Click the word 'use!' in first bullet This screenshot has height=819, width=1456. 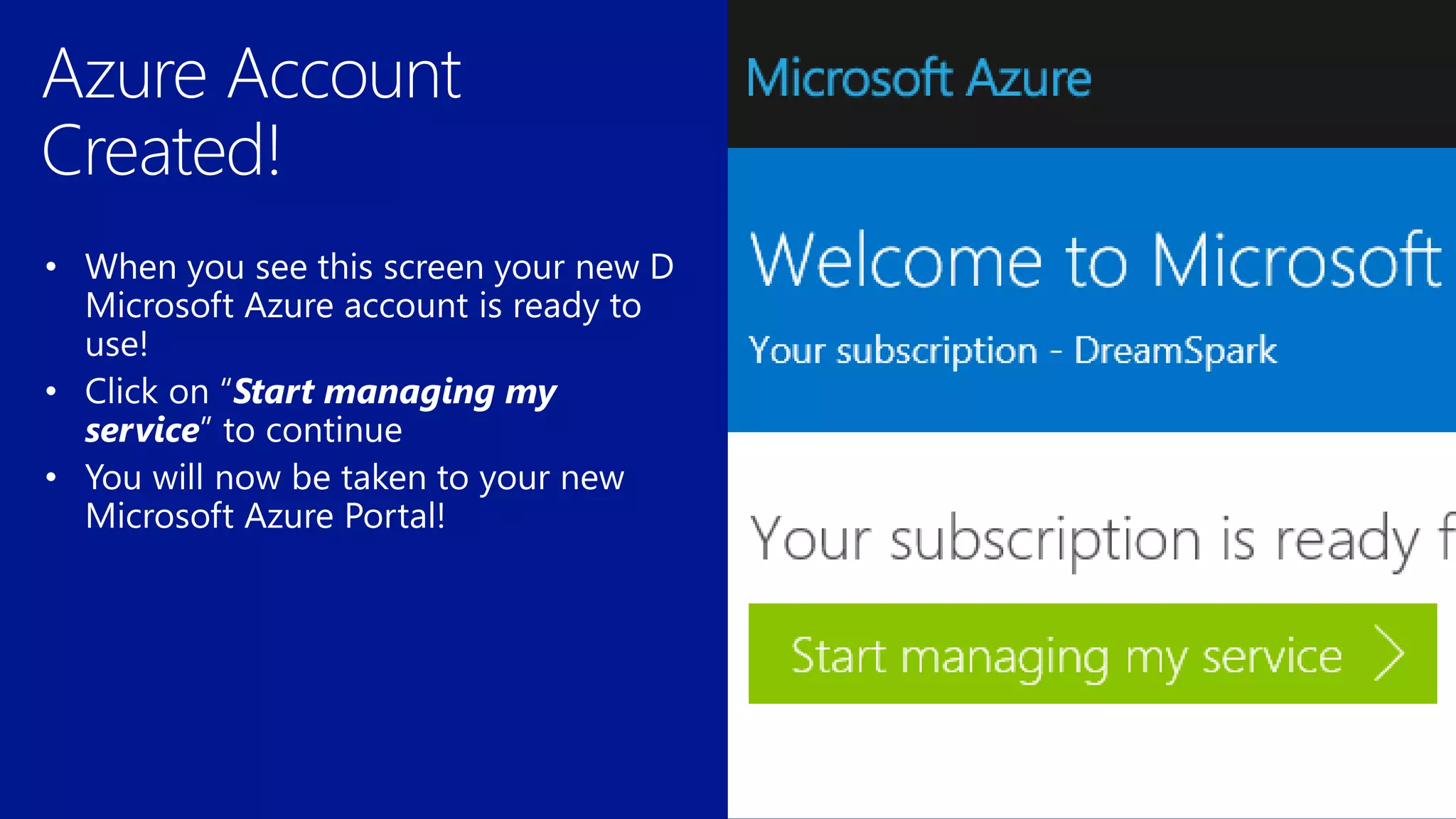117,345
